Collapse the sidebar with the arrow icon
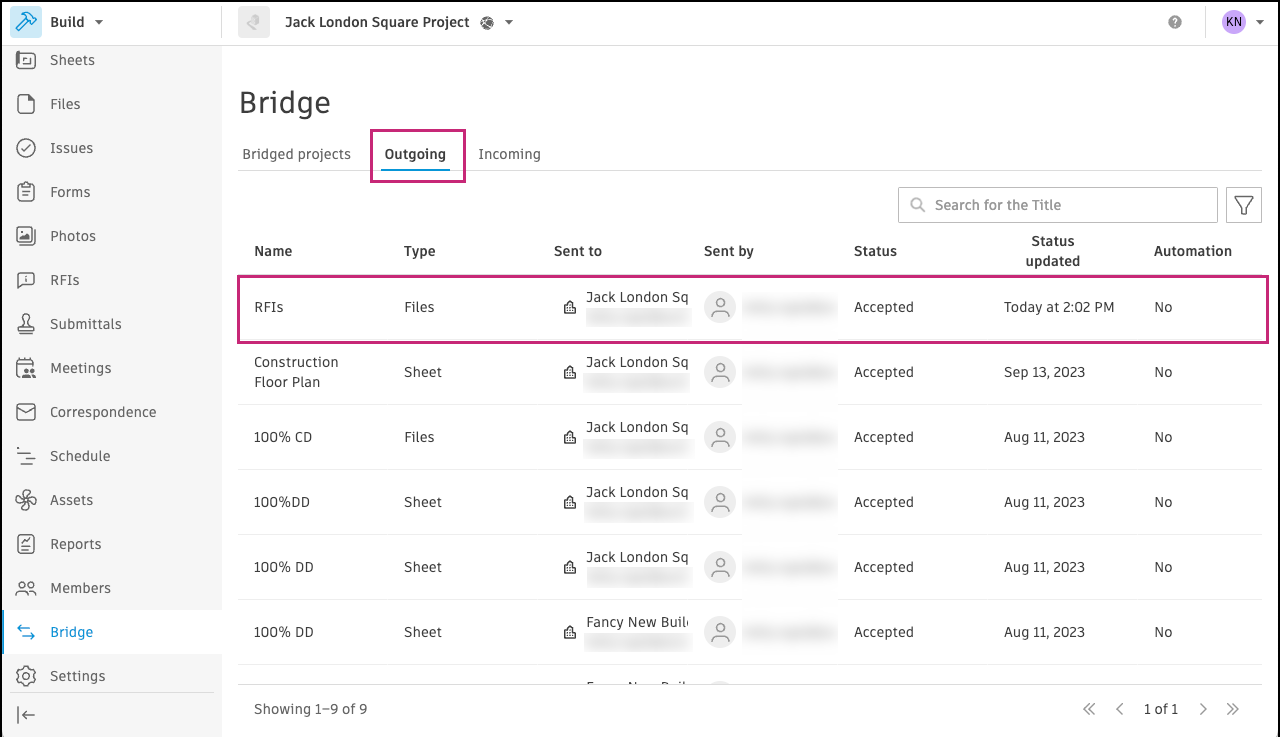The height and width of the screenshot is (737, 1280). (x=27, y=714)
